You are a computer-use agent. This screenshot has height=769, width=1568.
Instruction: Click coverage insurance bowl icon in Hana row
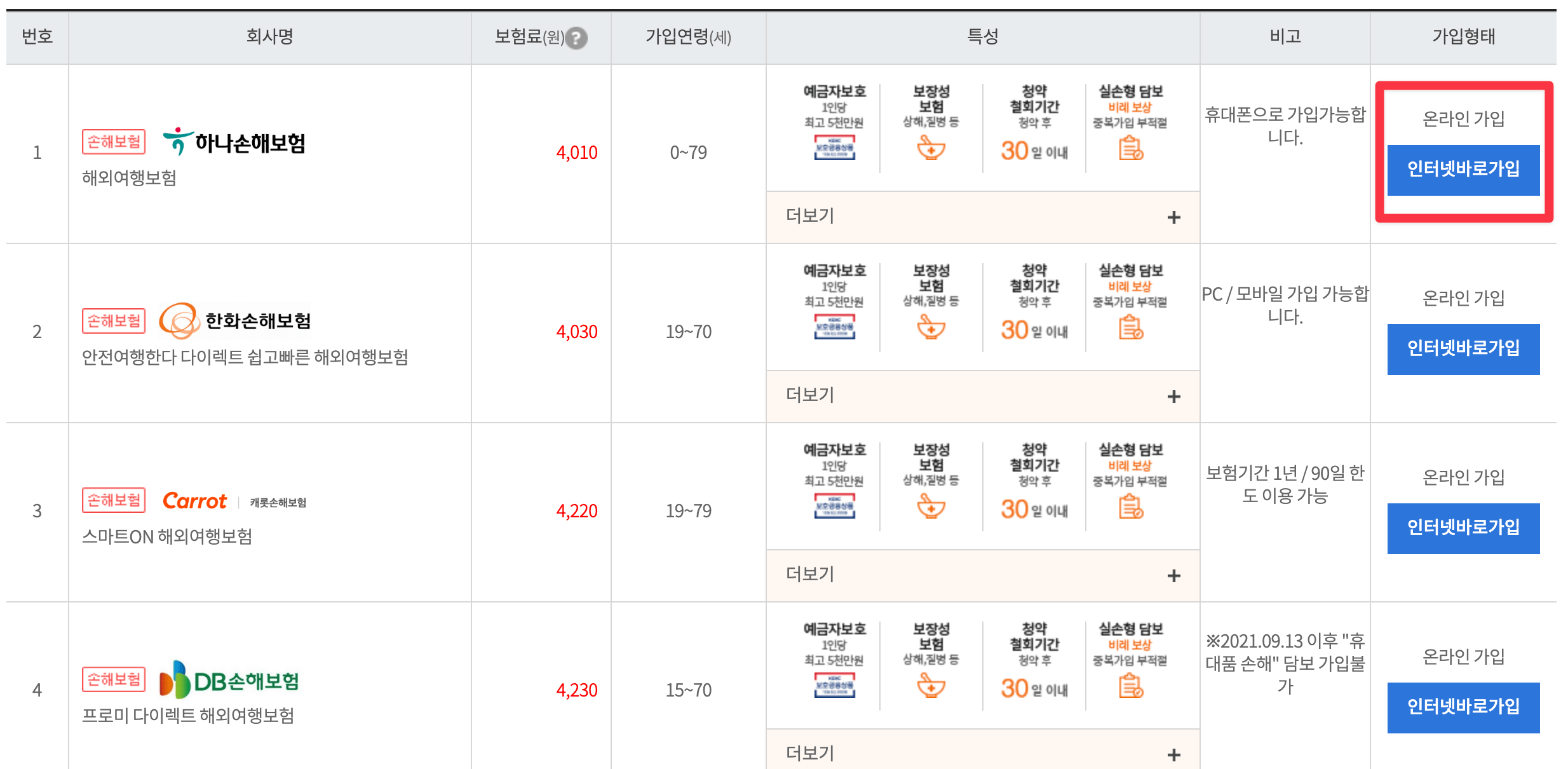931,148
